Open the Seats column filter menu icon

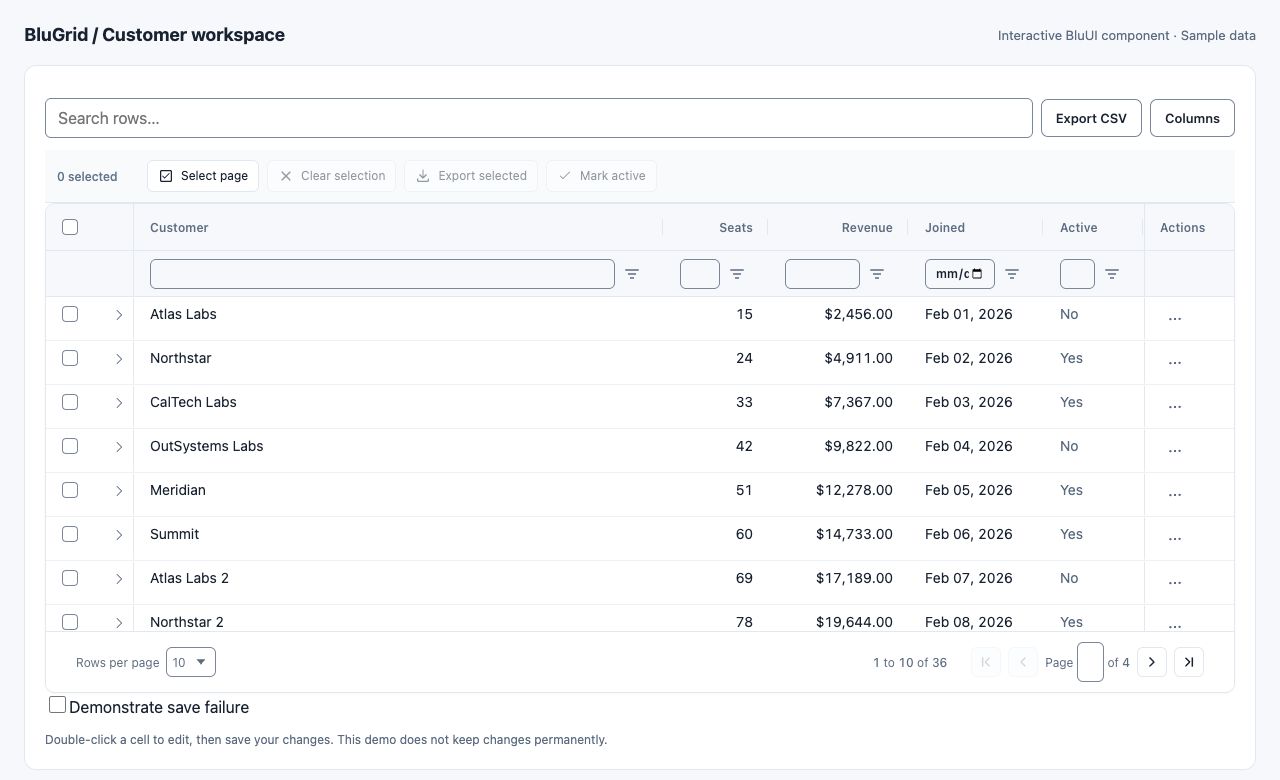point(737,274)
